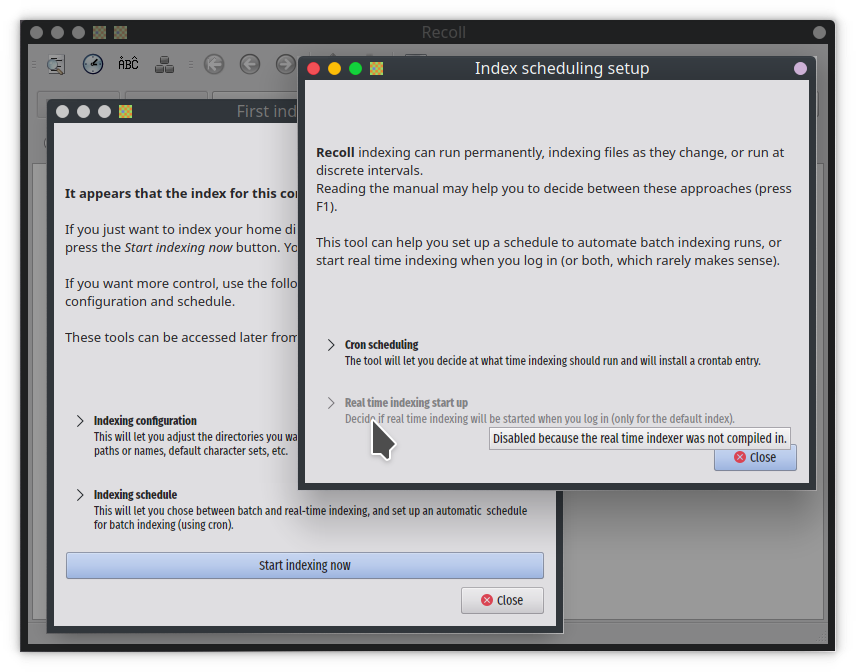This screenshot has height=672, width=856.
Task: Click the purple dot in scheduling title bar
Action: pos(799,69)
